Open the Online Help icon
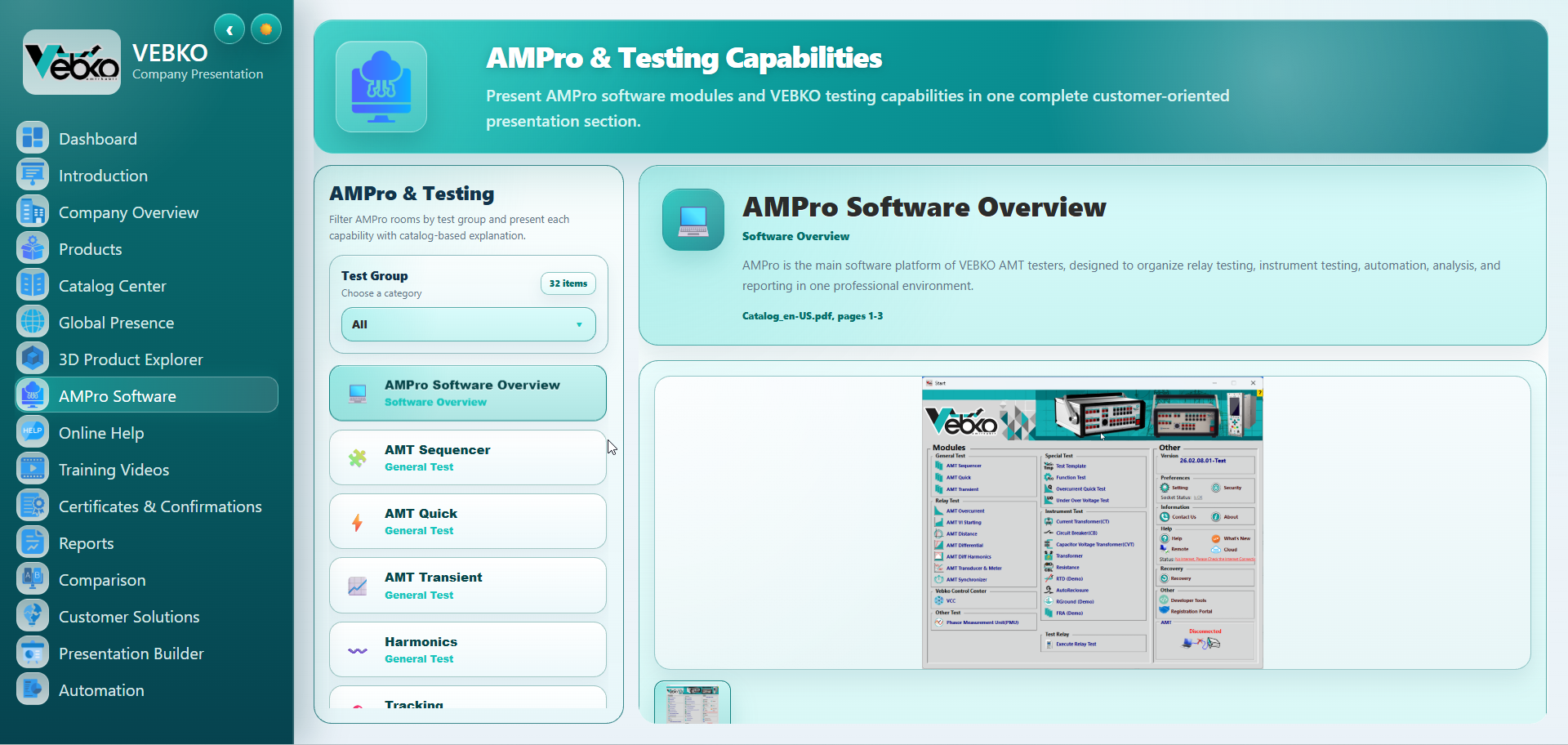This screenshot has width=1568, height=745. pyautogui.click(x=33, y=432)
